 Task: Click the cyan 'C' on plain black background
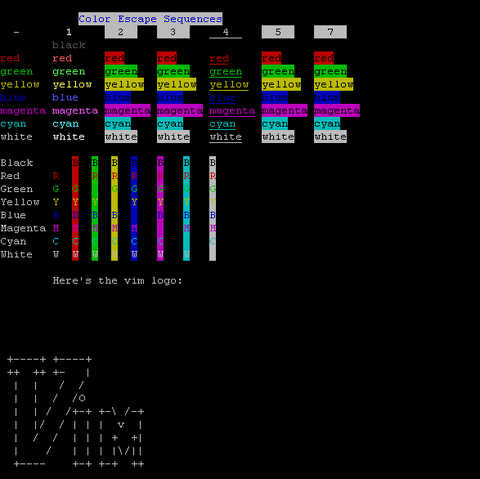[x=56, y=241]
